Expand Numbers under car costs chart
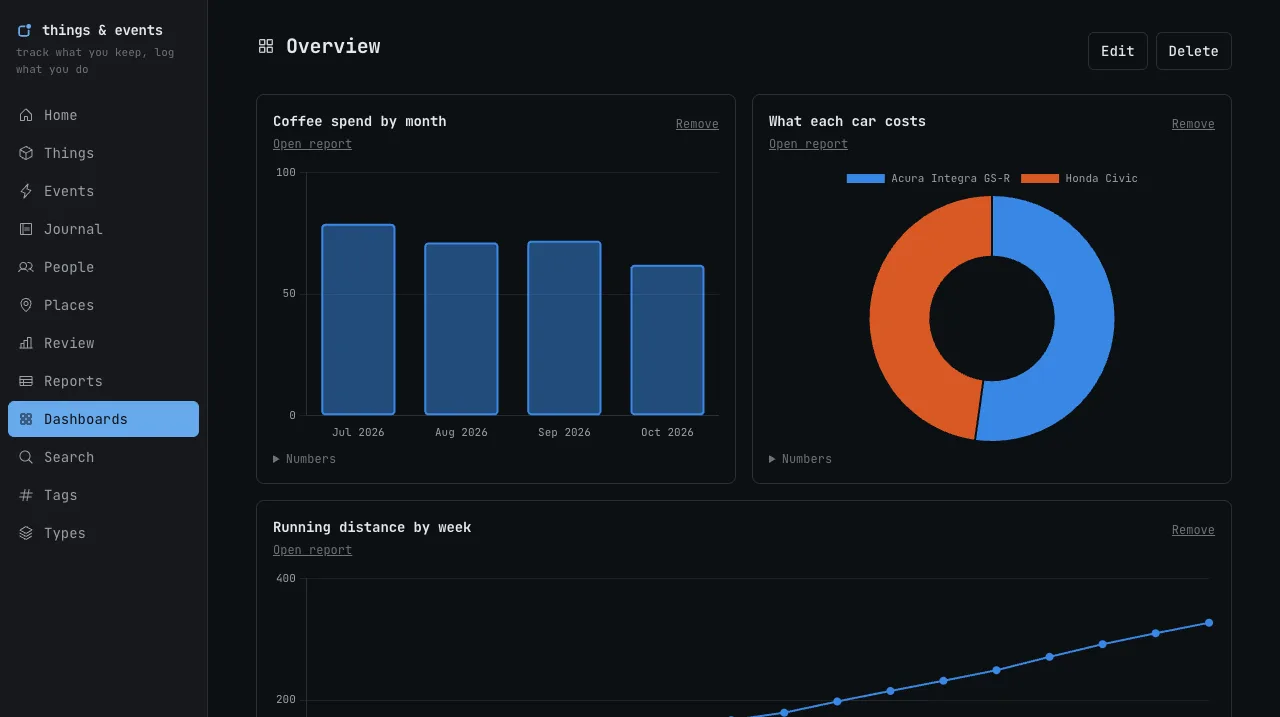 pyautogui.click(x=800, y=459)
